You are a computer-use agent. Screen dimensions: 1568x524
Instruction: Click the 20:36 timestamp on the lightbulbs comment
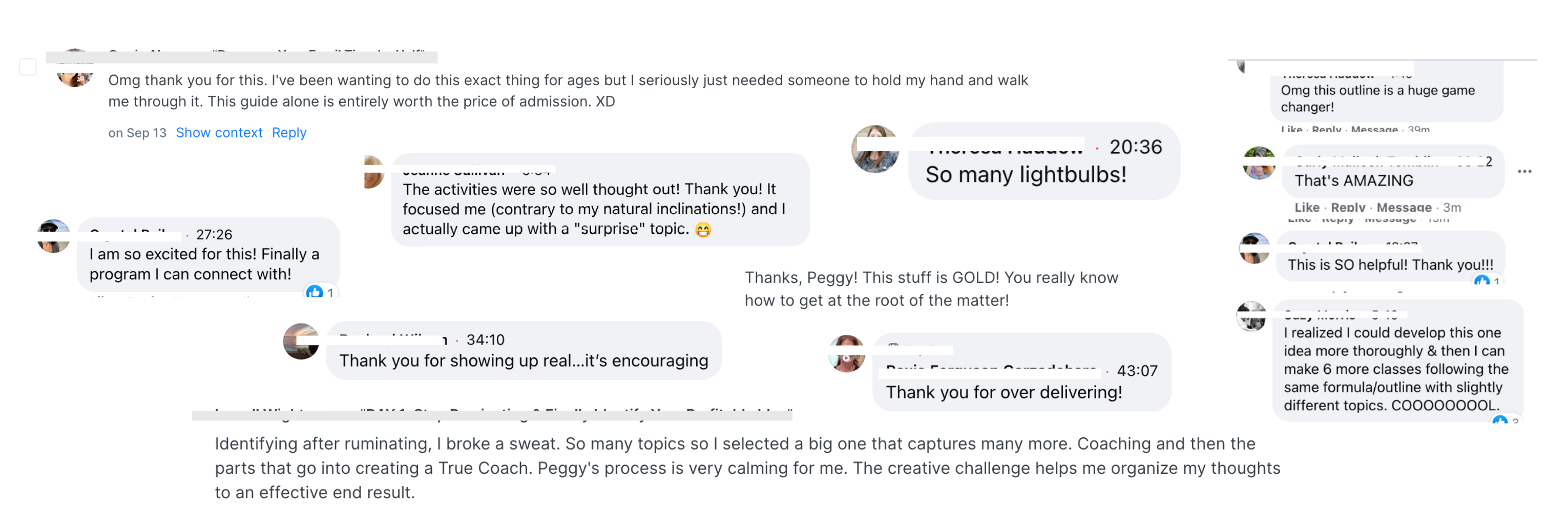click(1135, 147)
